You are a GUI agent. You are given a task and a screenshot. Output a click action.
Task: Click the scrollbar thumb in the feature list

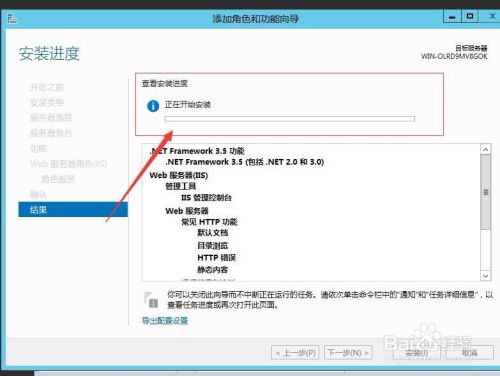click(x=486, y=192)
